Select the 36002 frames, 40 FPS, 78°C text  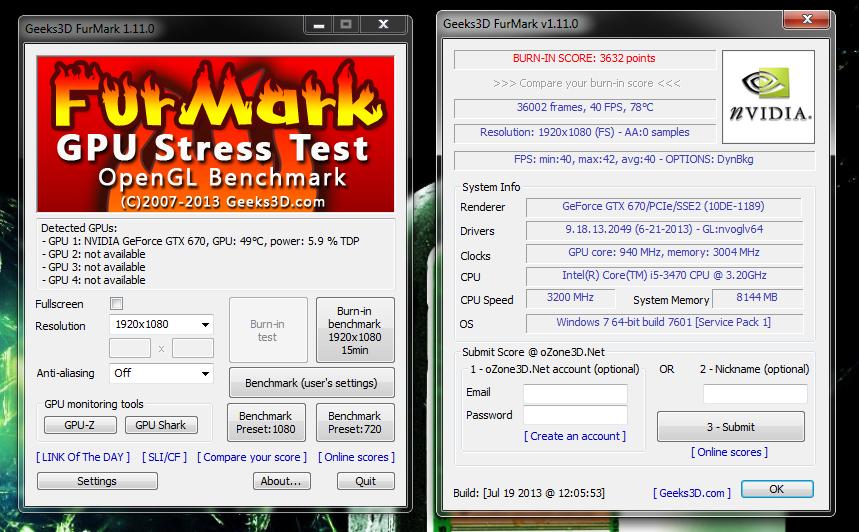[585, 107]
